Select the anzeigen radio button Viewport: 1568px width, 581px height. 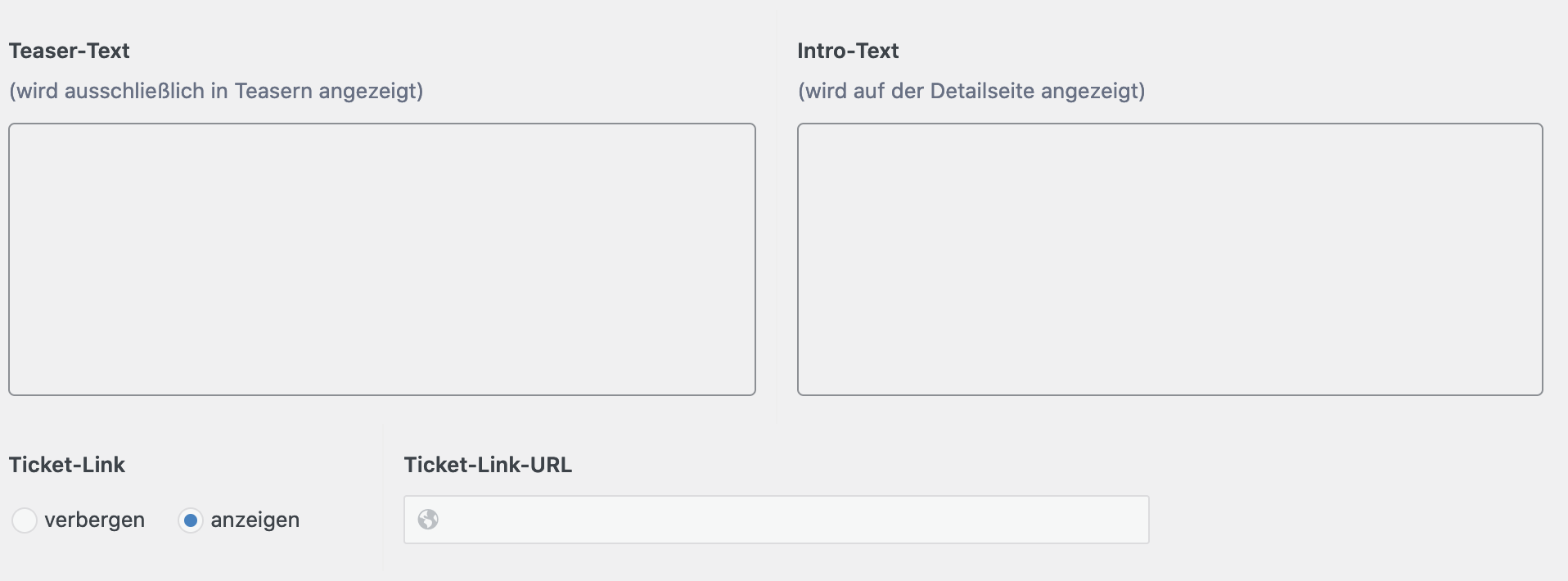pyautogui.click(x=191, y=520)
